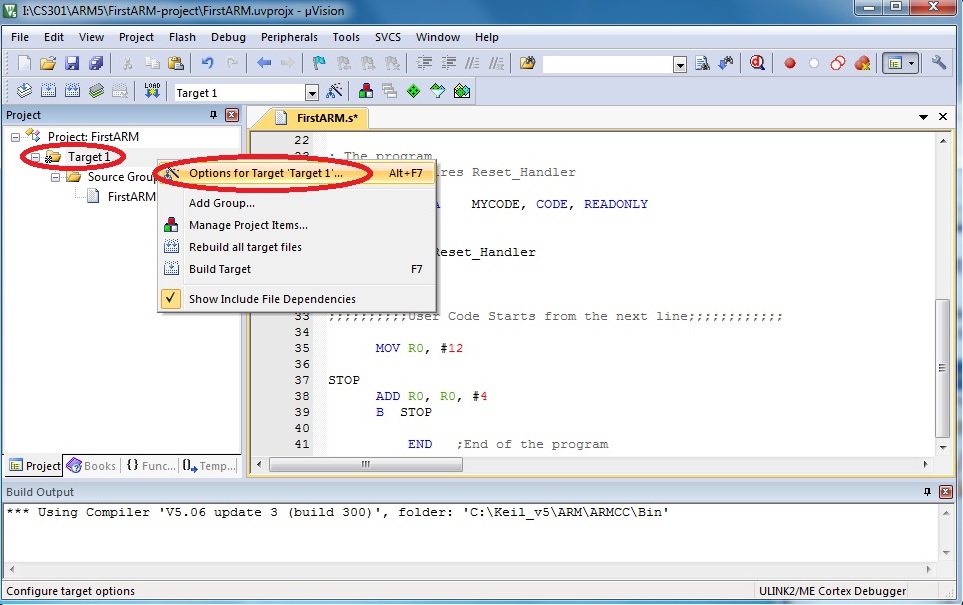Viewport: 963px width, 605px height.
Task: Kill all breakpoints with the red-X icon
Action: point(862,63)
